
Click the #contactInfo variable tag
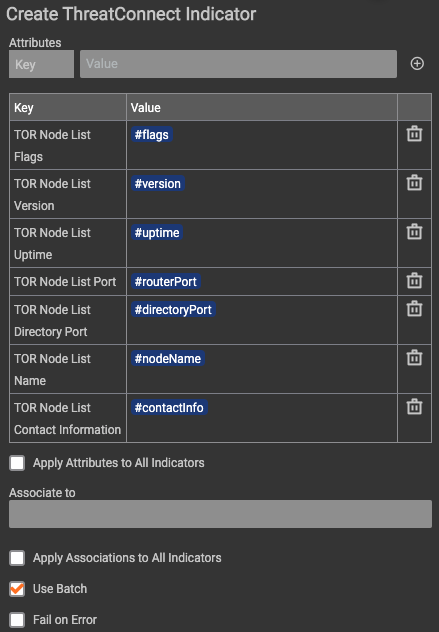pos(169,407)
